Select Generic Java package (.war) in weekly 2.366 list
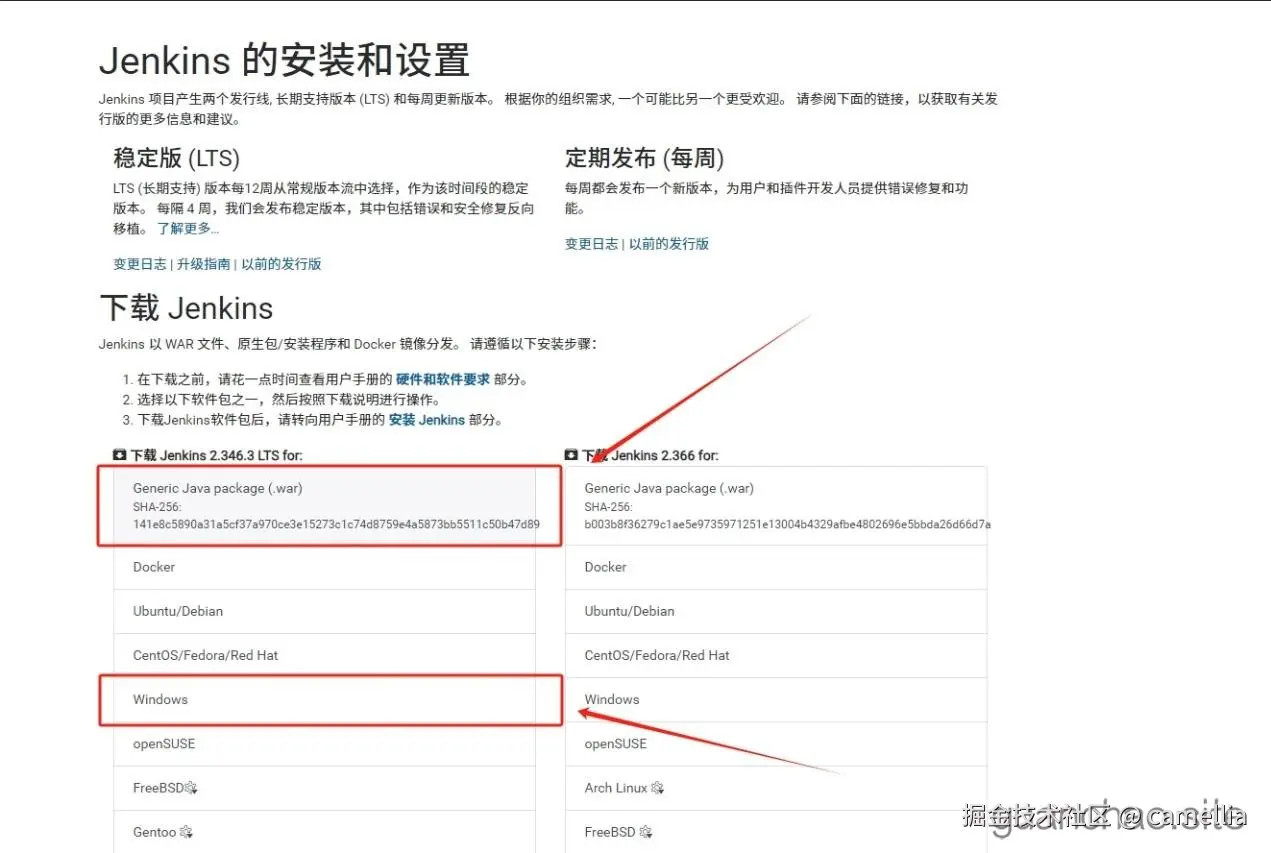Screen dimensions: 1271x853 pos(776,506)
